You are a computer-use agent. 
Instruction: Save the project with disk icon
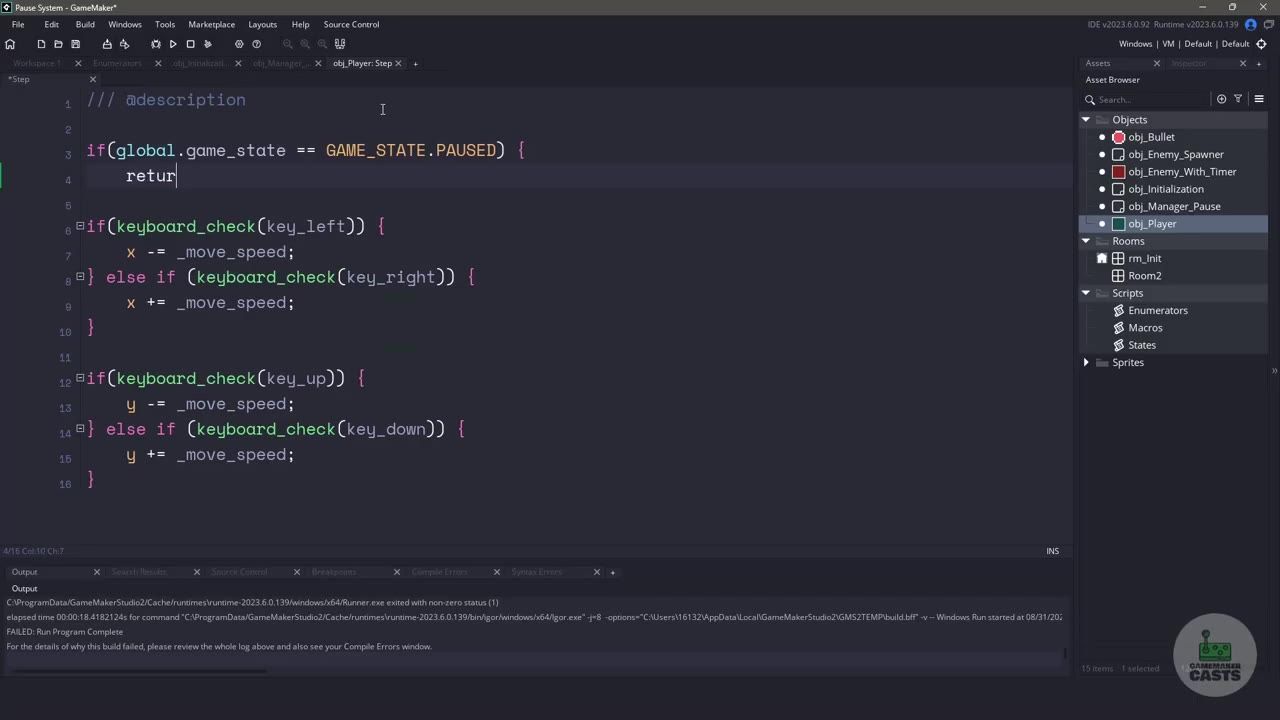pyautogui.click(x=75, y=44)
